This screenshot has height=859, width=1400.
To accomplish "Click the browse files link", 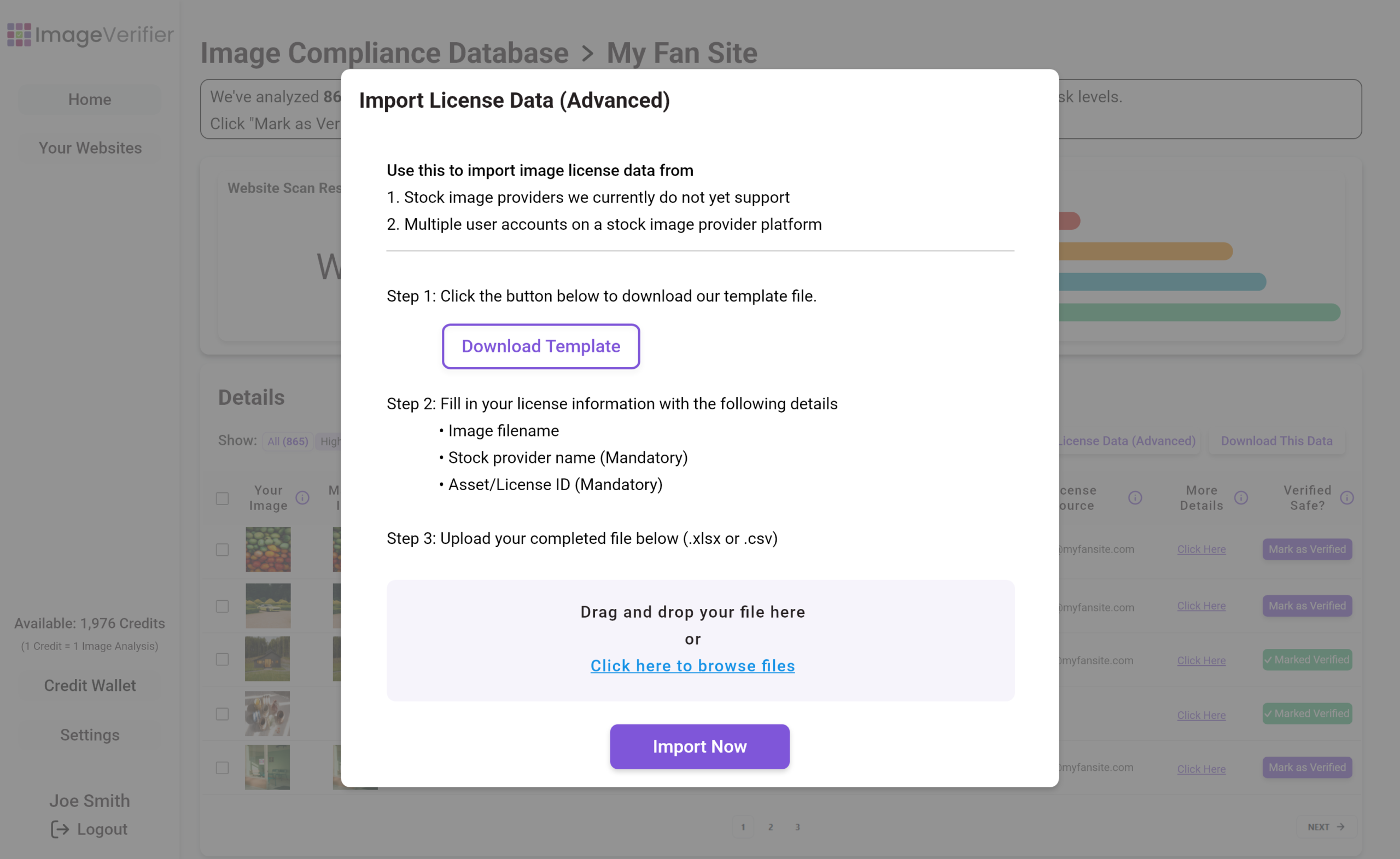I will point(692,666).
